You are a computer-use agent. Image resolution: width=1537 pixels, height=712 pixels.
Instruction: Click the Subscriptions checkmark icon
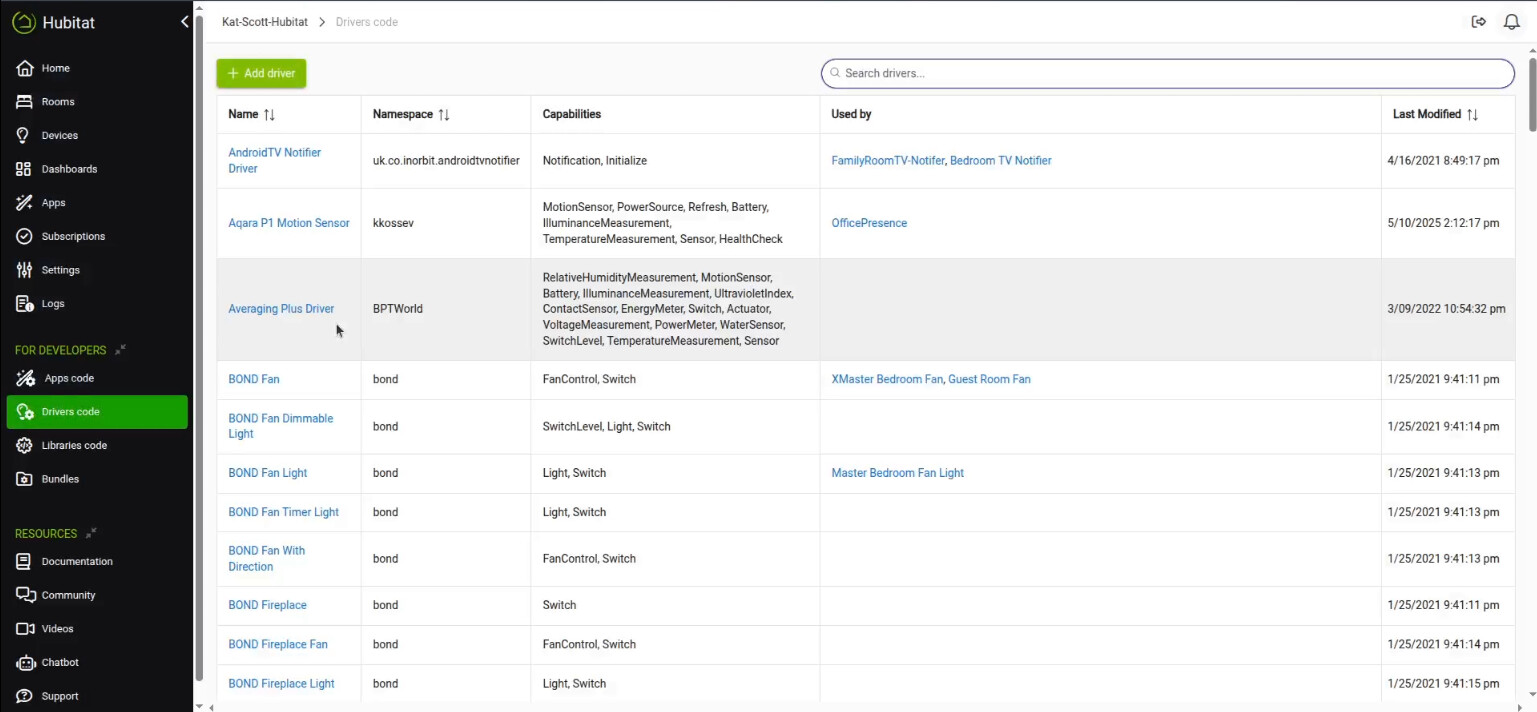tap(25, 236)
